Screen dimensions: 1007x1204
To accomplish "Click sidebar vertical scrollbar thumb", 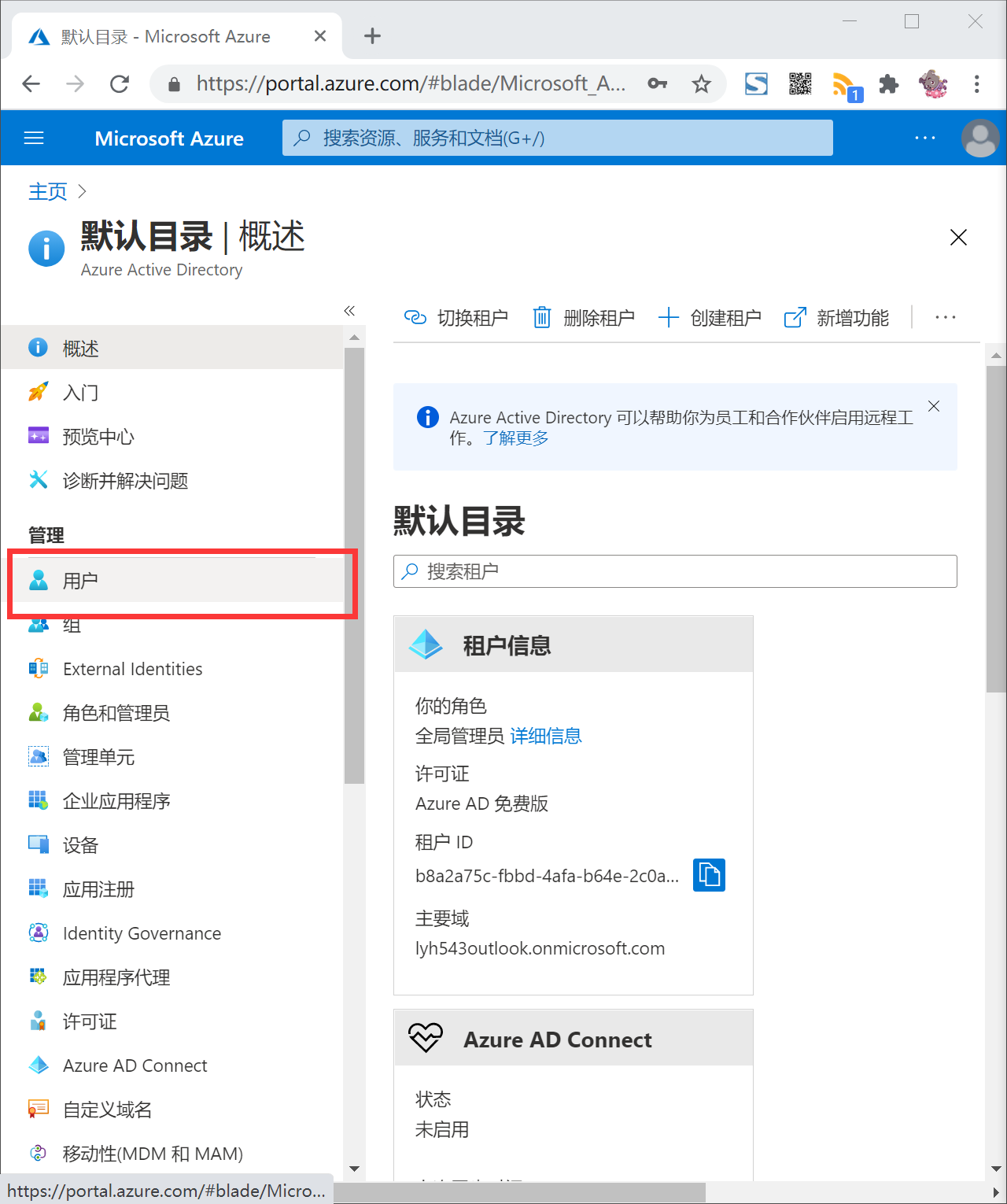I will click(x=354, y=565).
